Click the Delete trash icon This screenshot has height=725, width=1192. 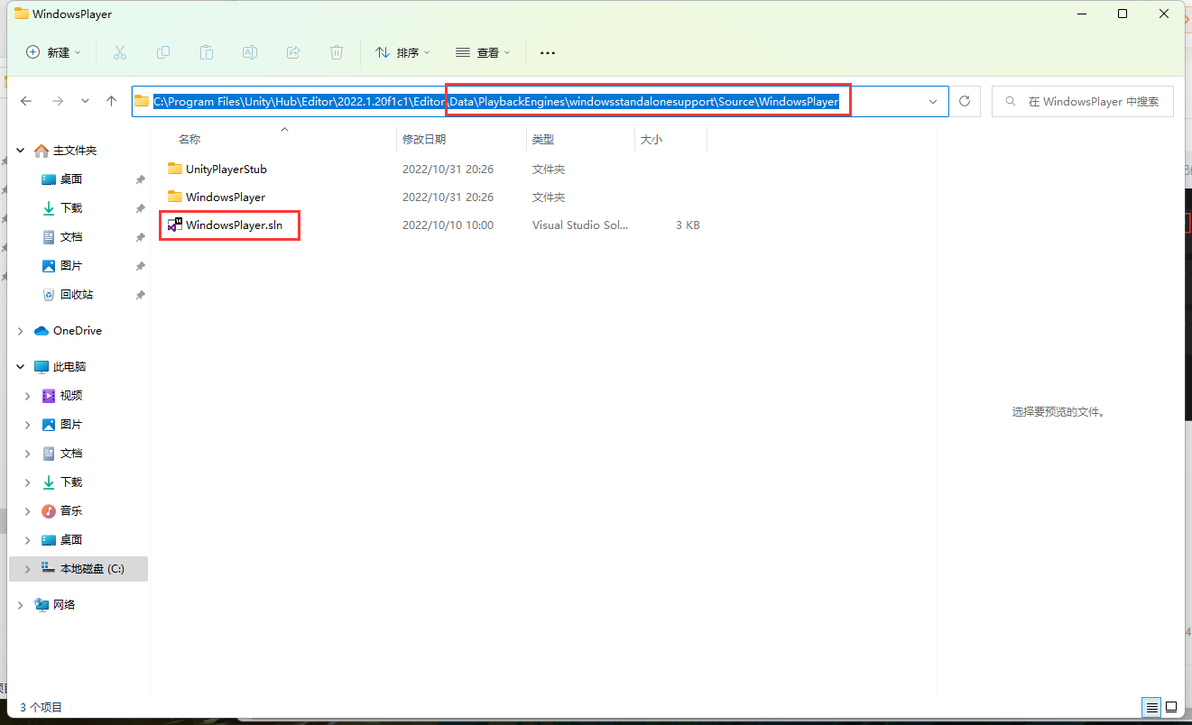click(336, 52)
